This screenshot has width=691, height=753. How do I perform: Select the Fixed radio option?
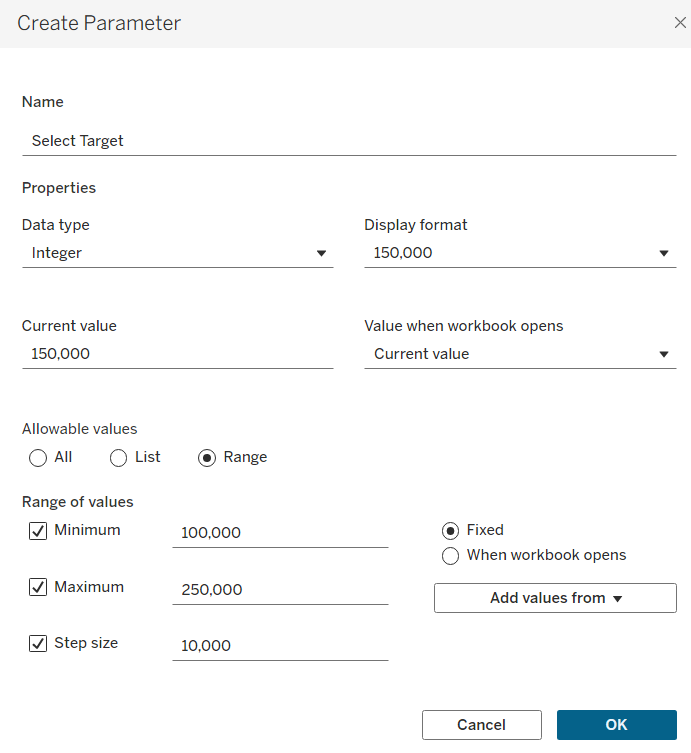click(450, 531)
